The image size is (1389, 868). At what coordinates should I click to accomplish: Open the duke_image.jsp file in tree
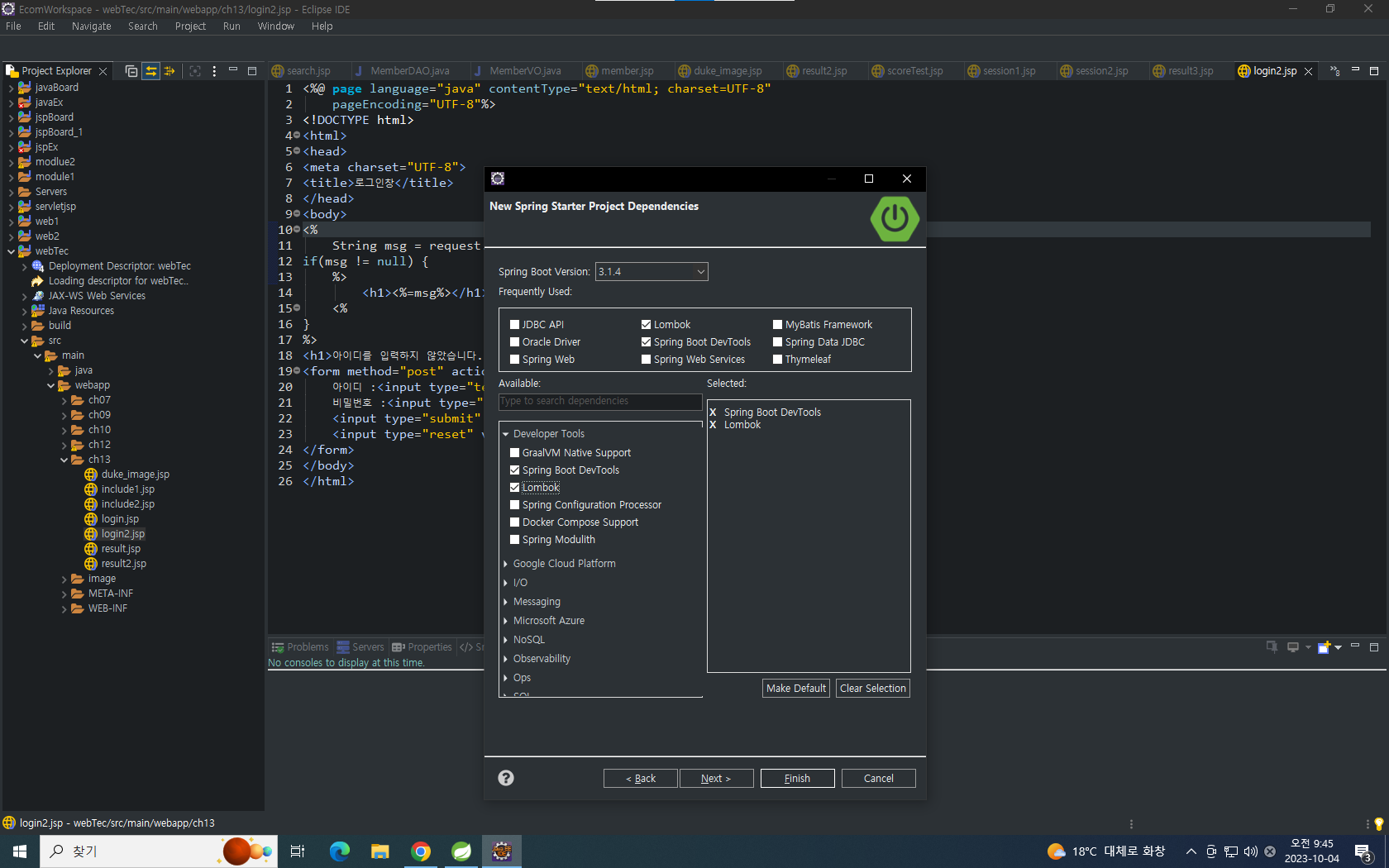[135, 475]
